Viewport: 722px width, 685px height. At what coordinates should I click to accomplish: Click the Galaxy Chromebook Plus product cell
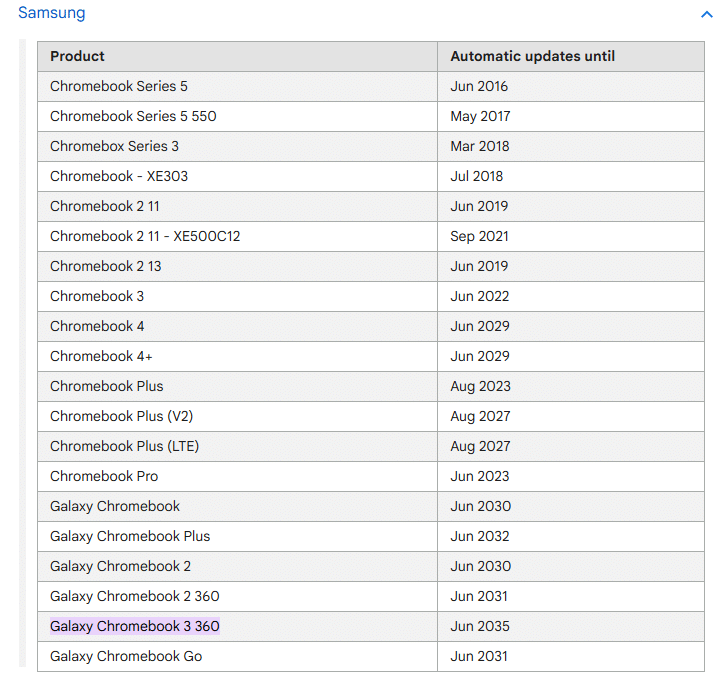[x=130, y=536]
